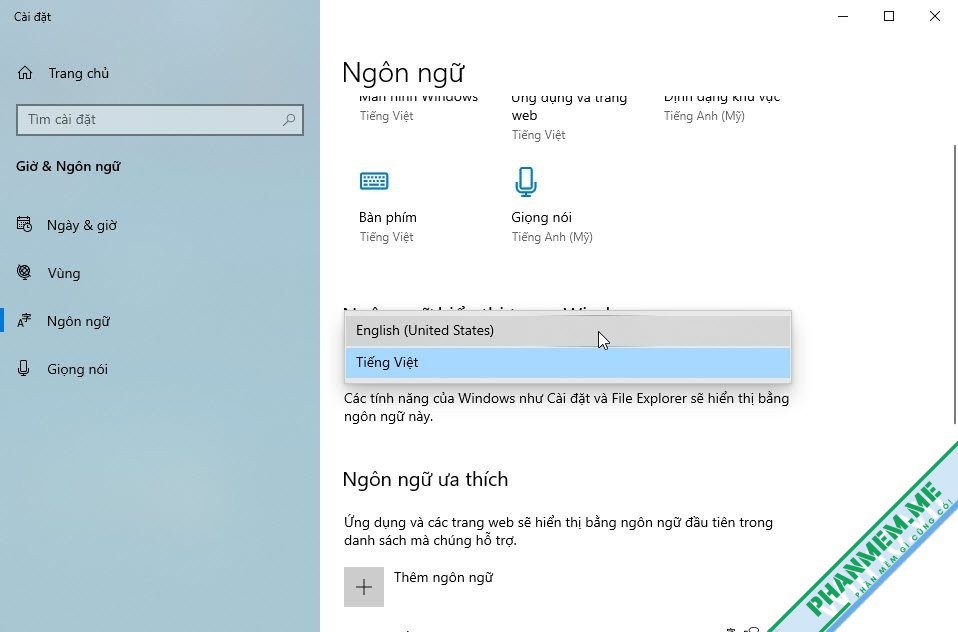Click the Ngày & giờ calendar icon

(x=24, y=224)
